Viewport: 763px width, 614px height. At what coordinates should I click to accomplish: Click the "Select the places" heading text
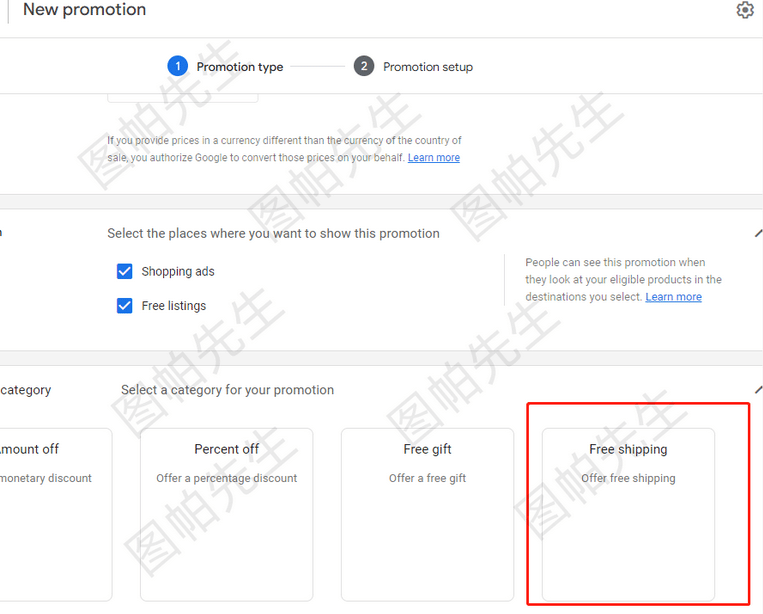(273, 233)
